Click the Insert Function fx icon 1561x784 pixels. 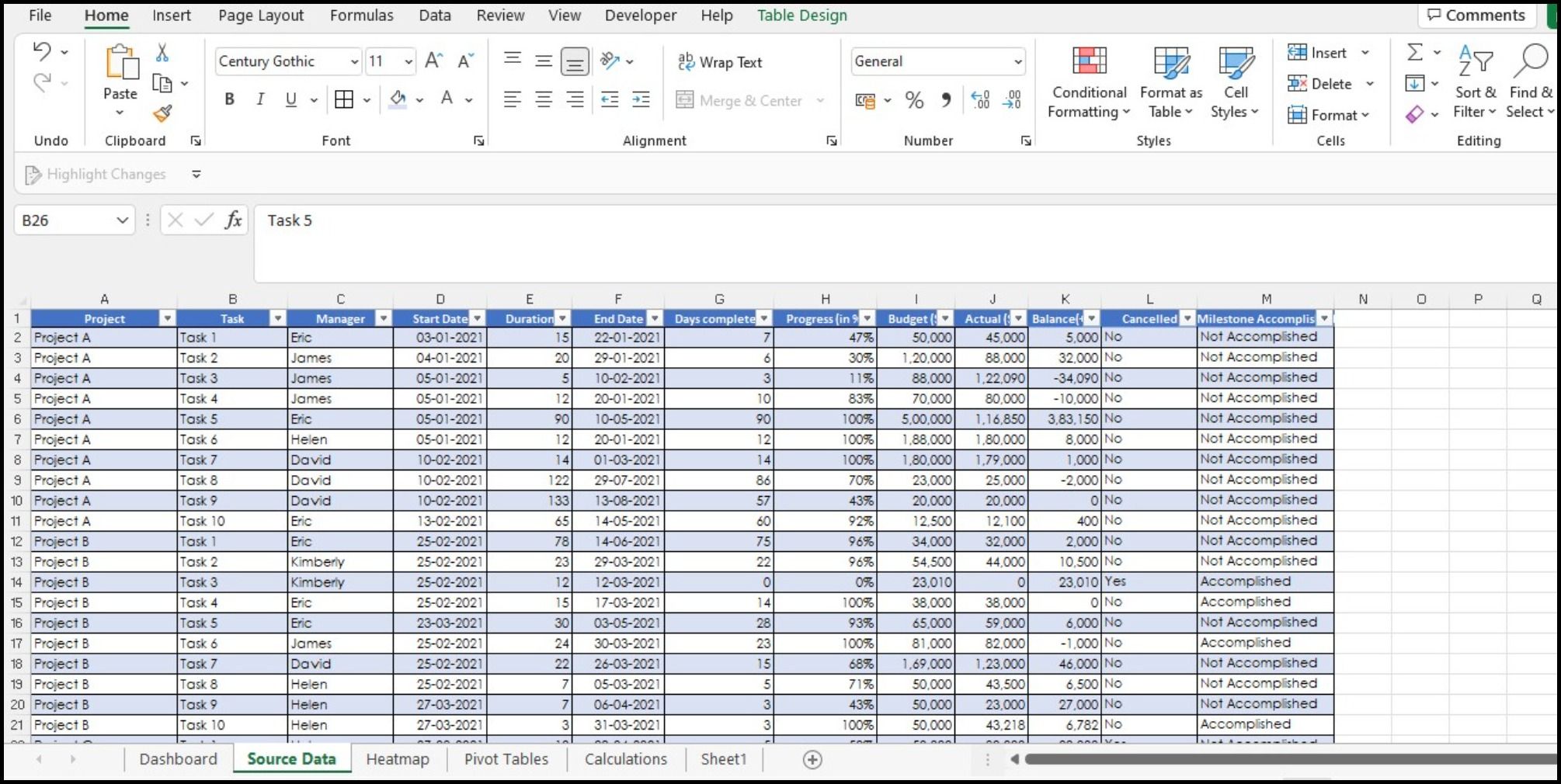233,220
